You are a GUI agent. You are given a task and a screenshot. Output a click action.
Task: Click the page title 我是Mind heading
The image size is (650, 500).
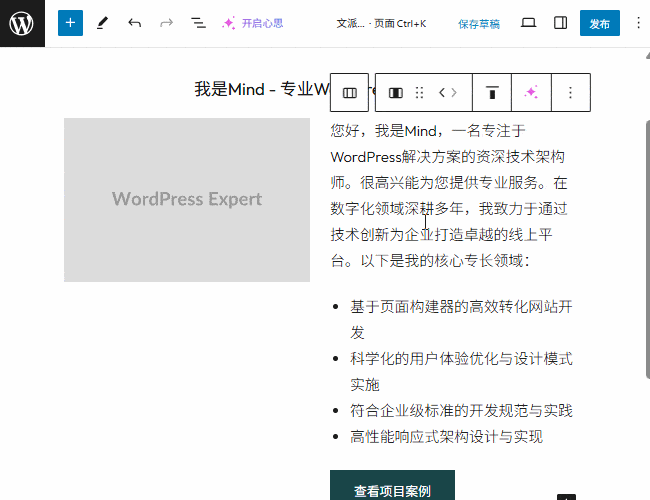point(262,90)
